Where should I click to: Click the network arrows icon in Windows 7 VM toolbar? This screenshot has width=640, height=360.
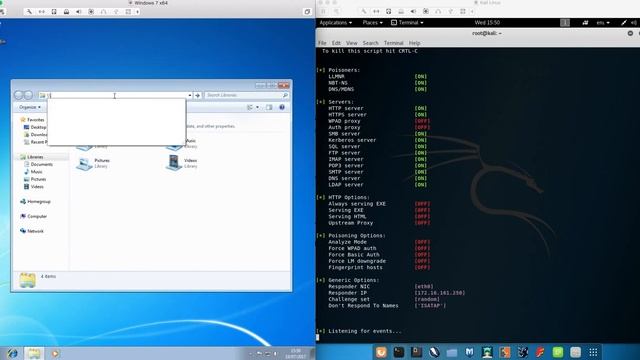tap(42, 12)
